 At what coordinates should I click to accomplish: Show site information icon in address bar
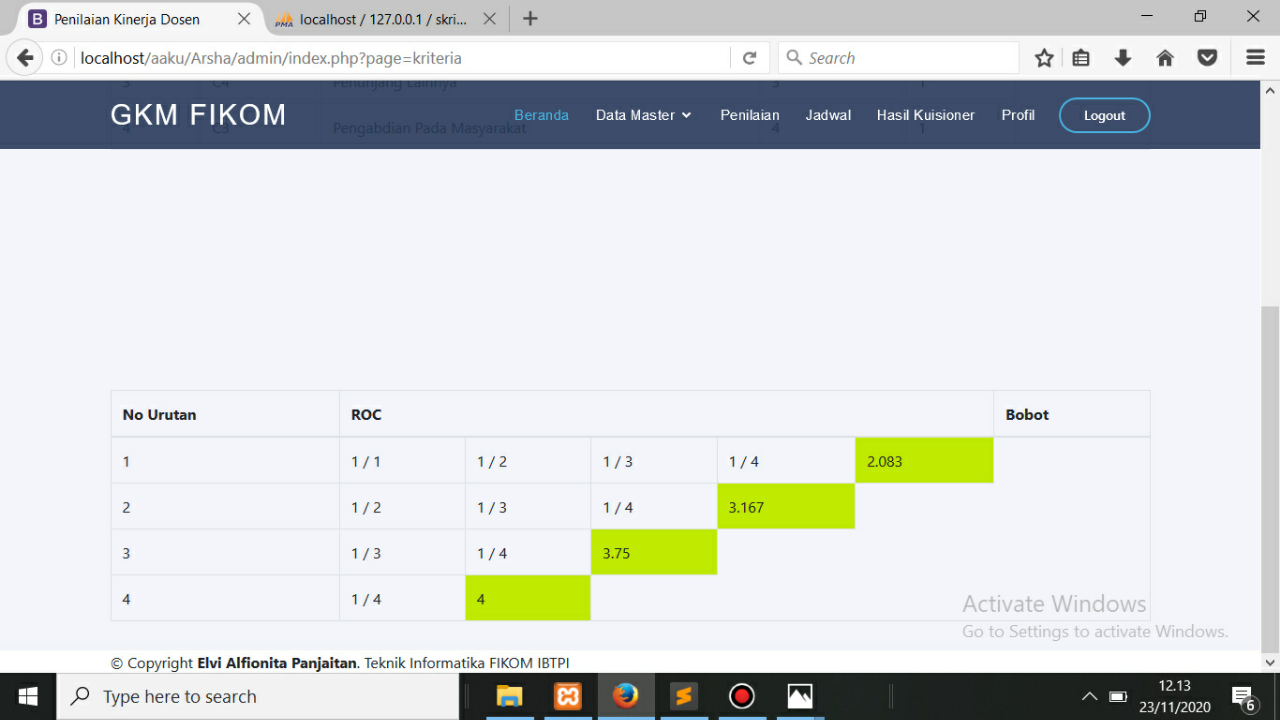[x=59, y=58]
